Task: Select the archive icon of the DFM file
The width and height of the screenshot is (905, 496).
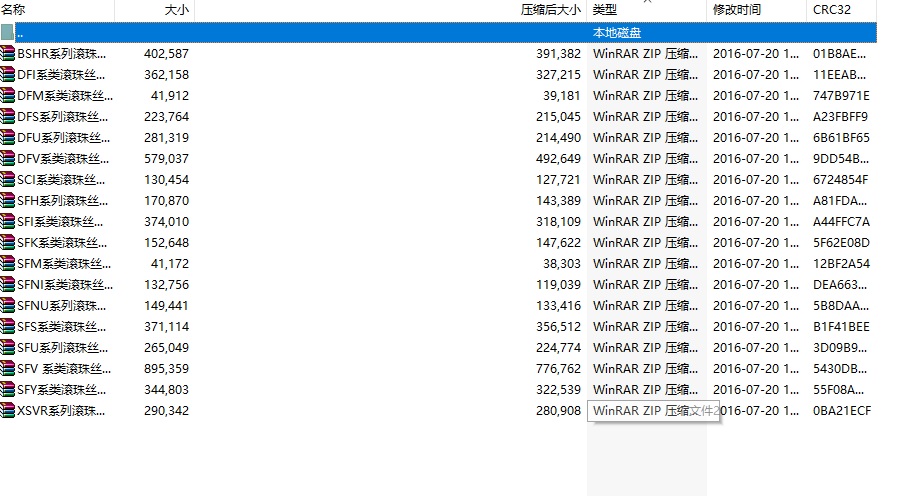Action: coord(8,96)
